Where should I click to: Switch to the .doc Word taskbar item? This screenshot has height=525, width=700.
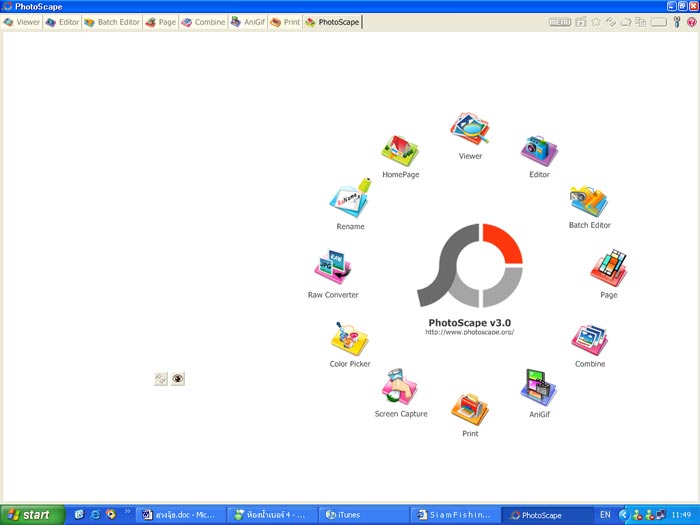coord(180,515)
